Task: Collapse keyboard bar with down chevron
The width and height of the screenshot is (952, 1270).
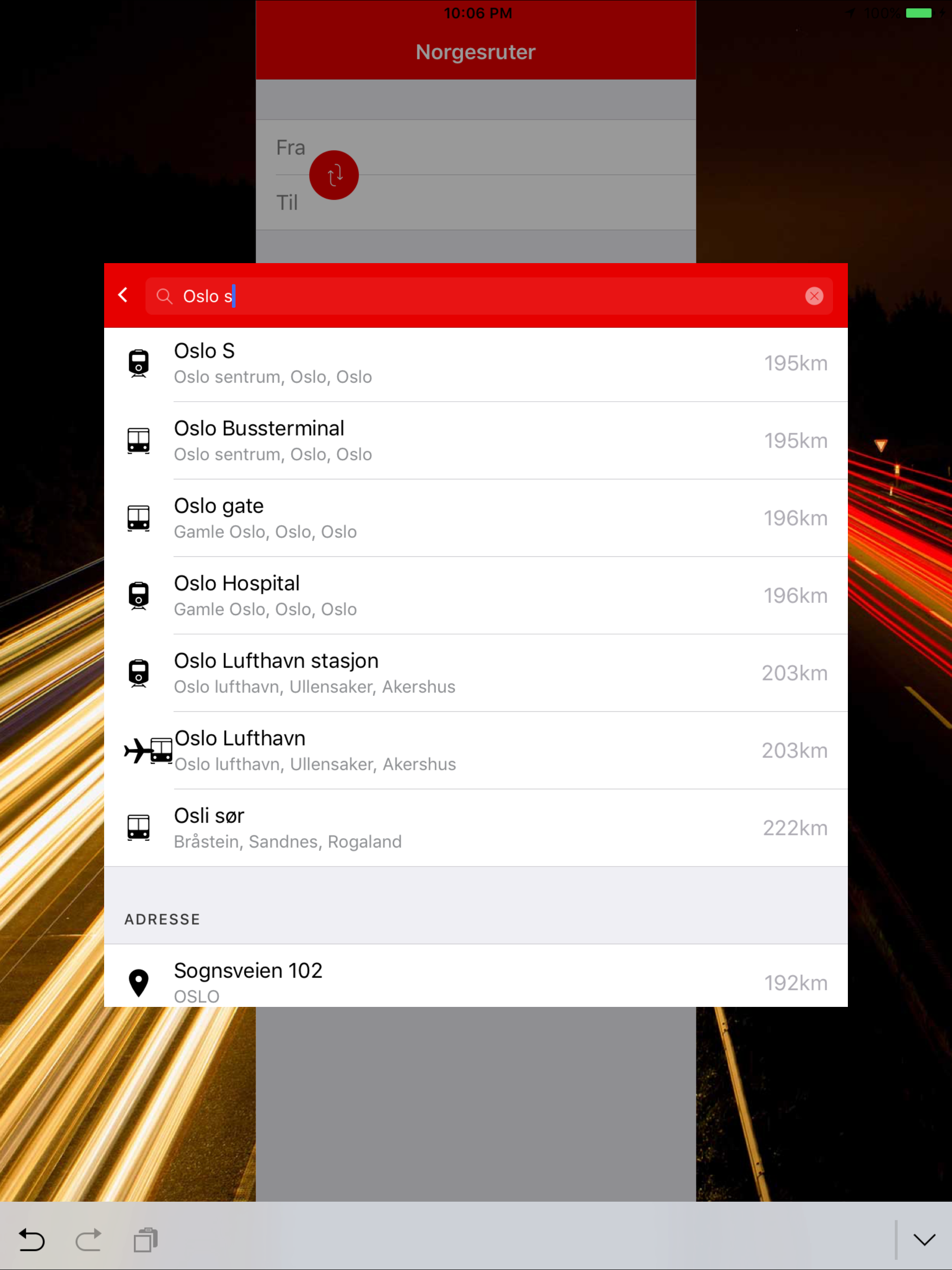Action: coord(924,1240)
